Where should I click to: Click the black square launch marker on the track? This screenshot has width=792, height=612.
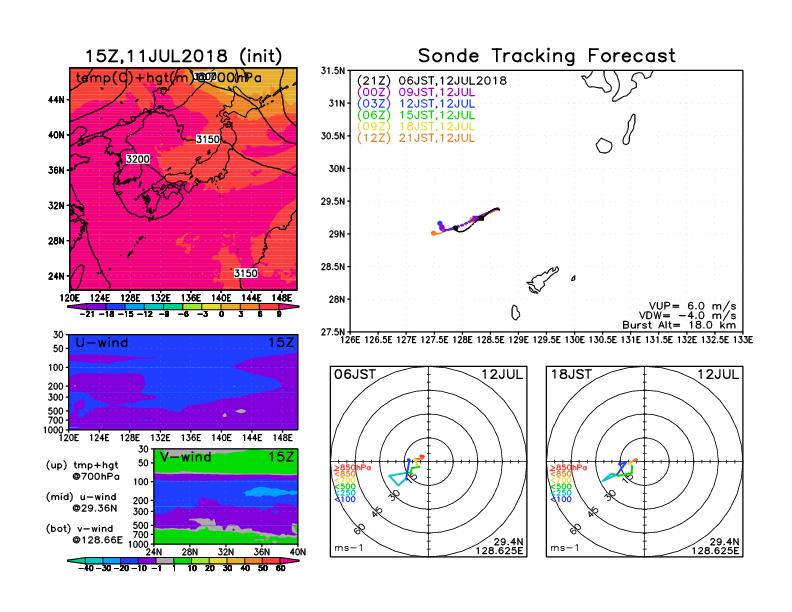[481, 218]
